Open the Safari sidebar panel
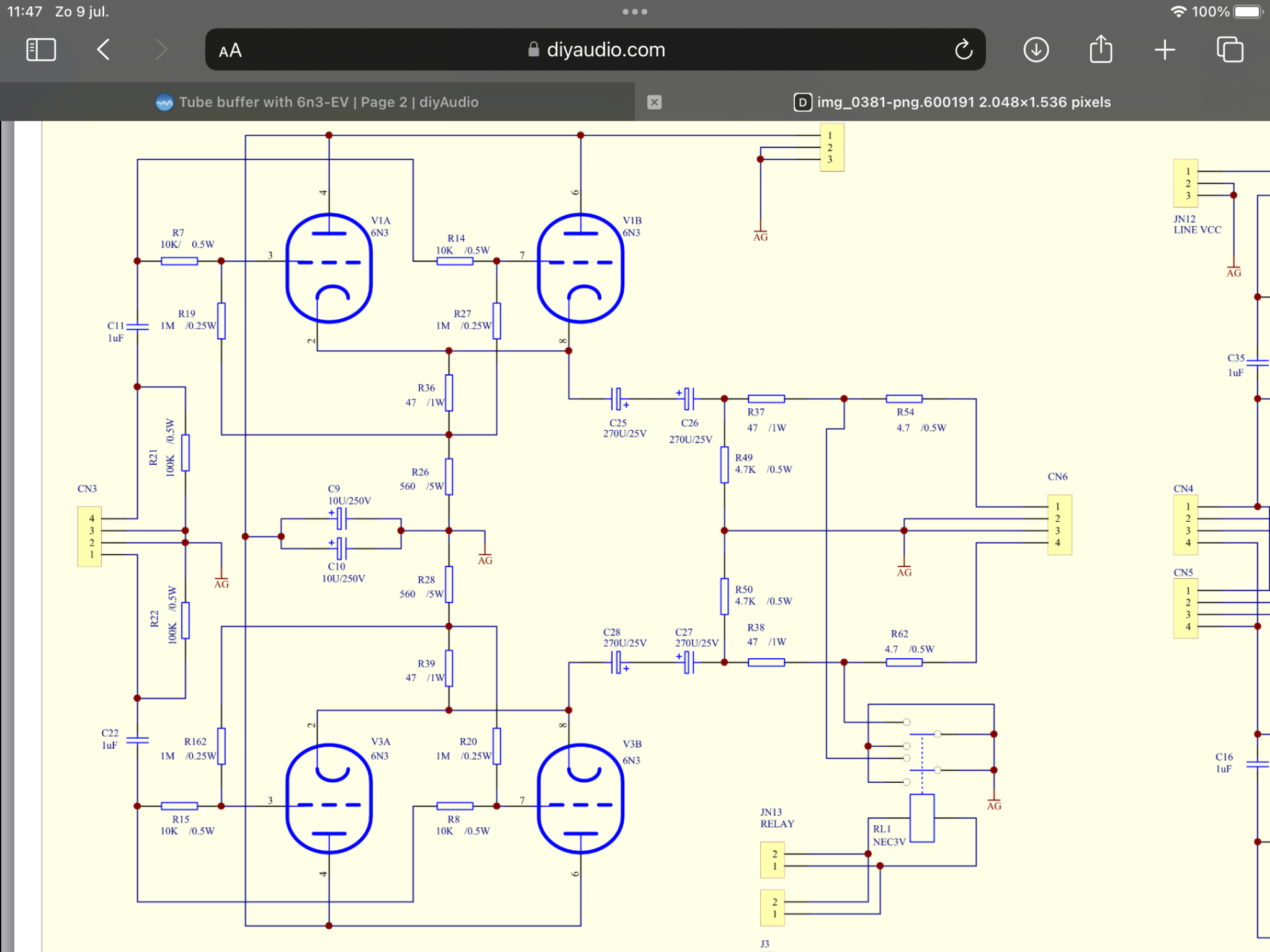This screenshot has height=952, width=1270. [42, 50]
